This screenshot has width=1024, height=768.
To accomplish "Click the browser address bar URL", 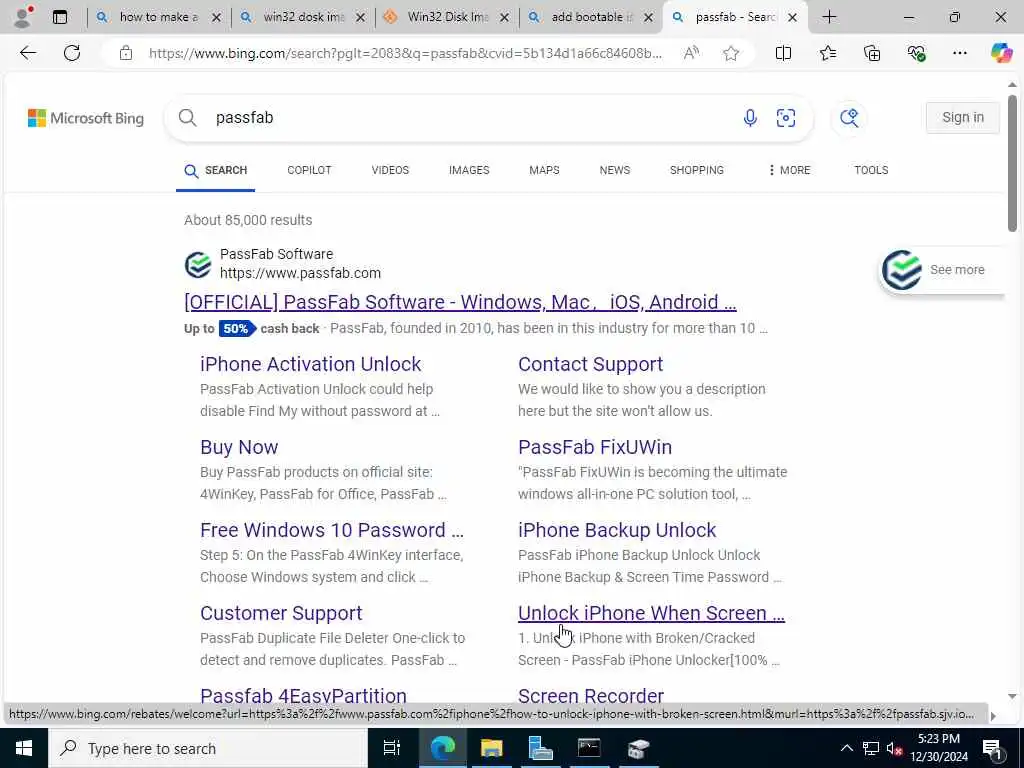I will click(405, 54).
